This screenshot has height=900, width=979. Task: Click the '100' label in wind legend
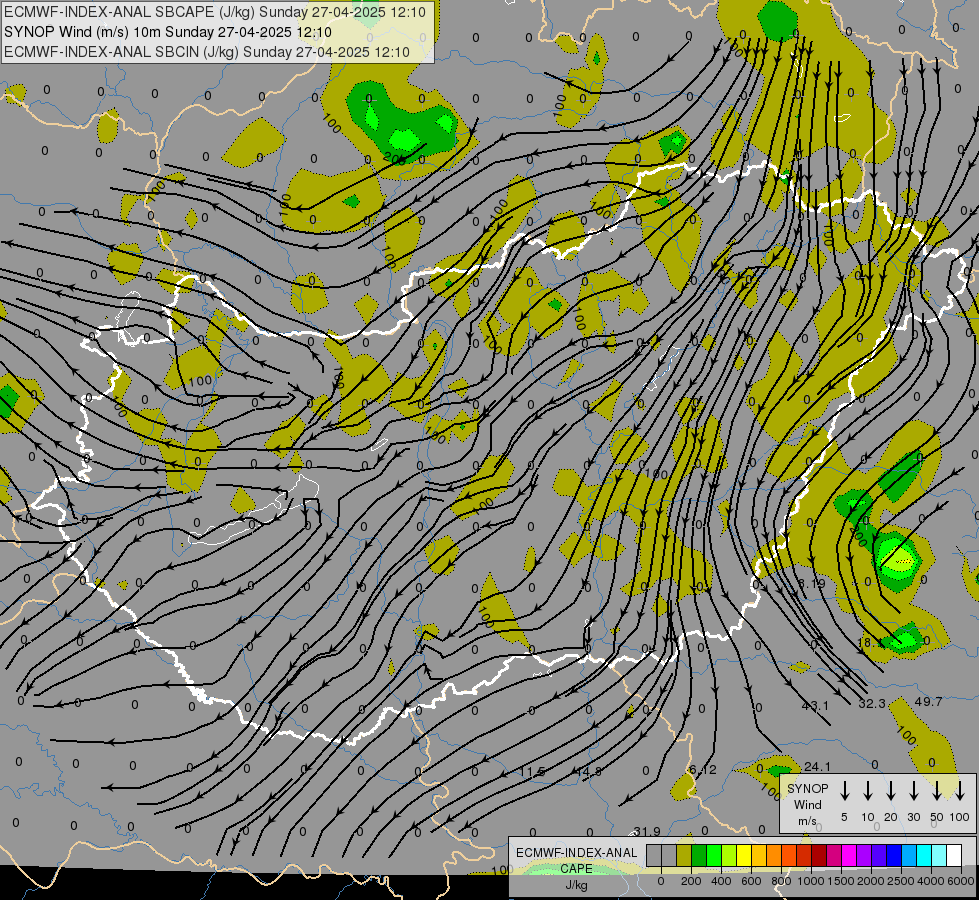[x=960, y=817]
